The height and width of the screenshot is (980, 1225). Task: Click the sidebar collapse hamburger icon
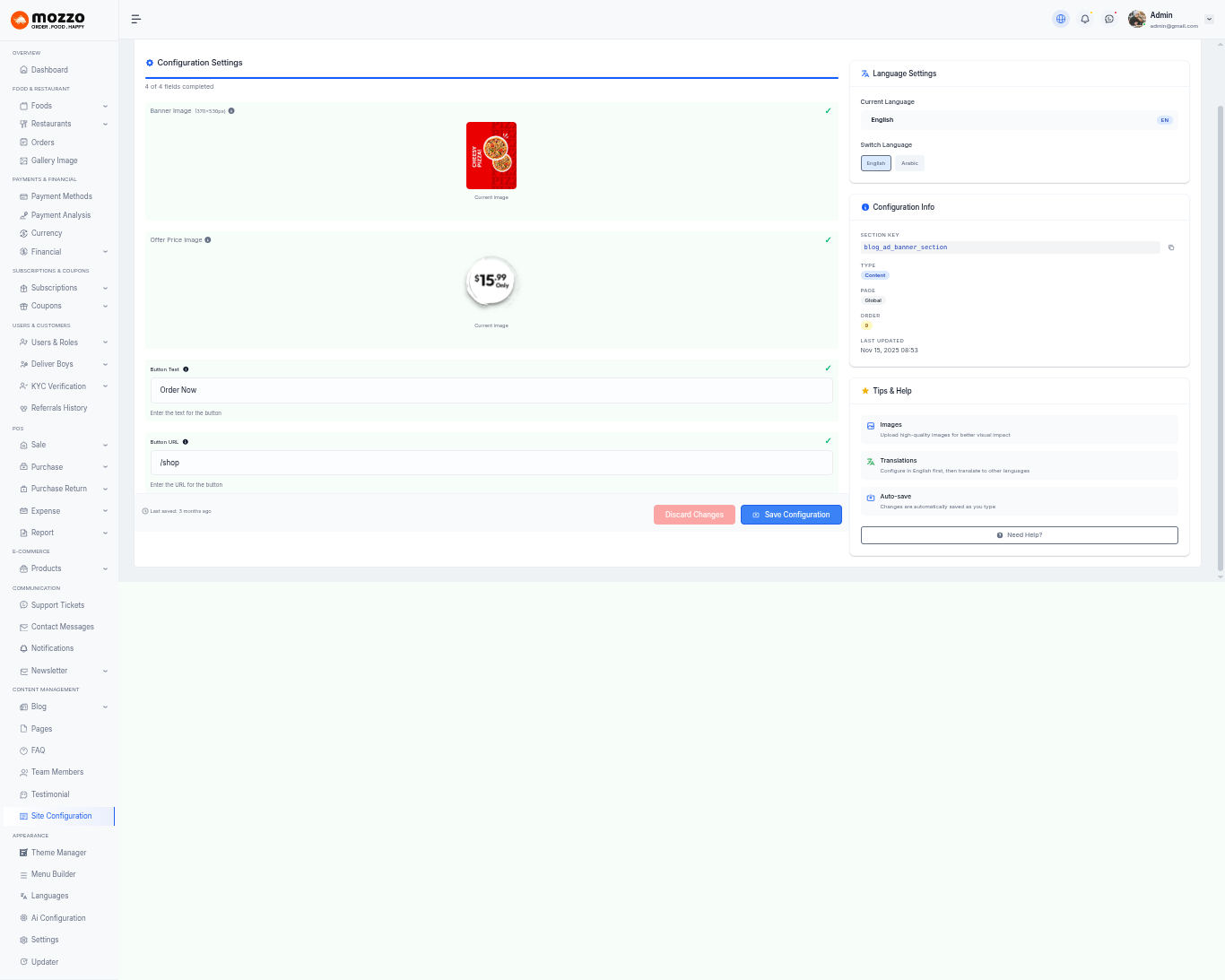[136, 19]
